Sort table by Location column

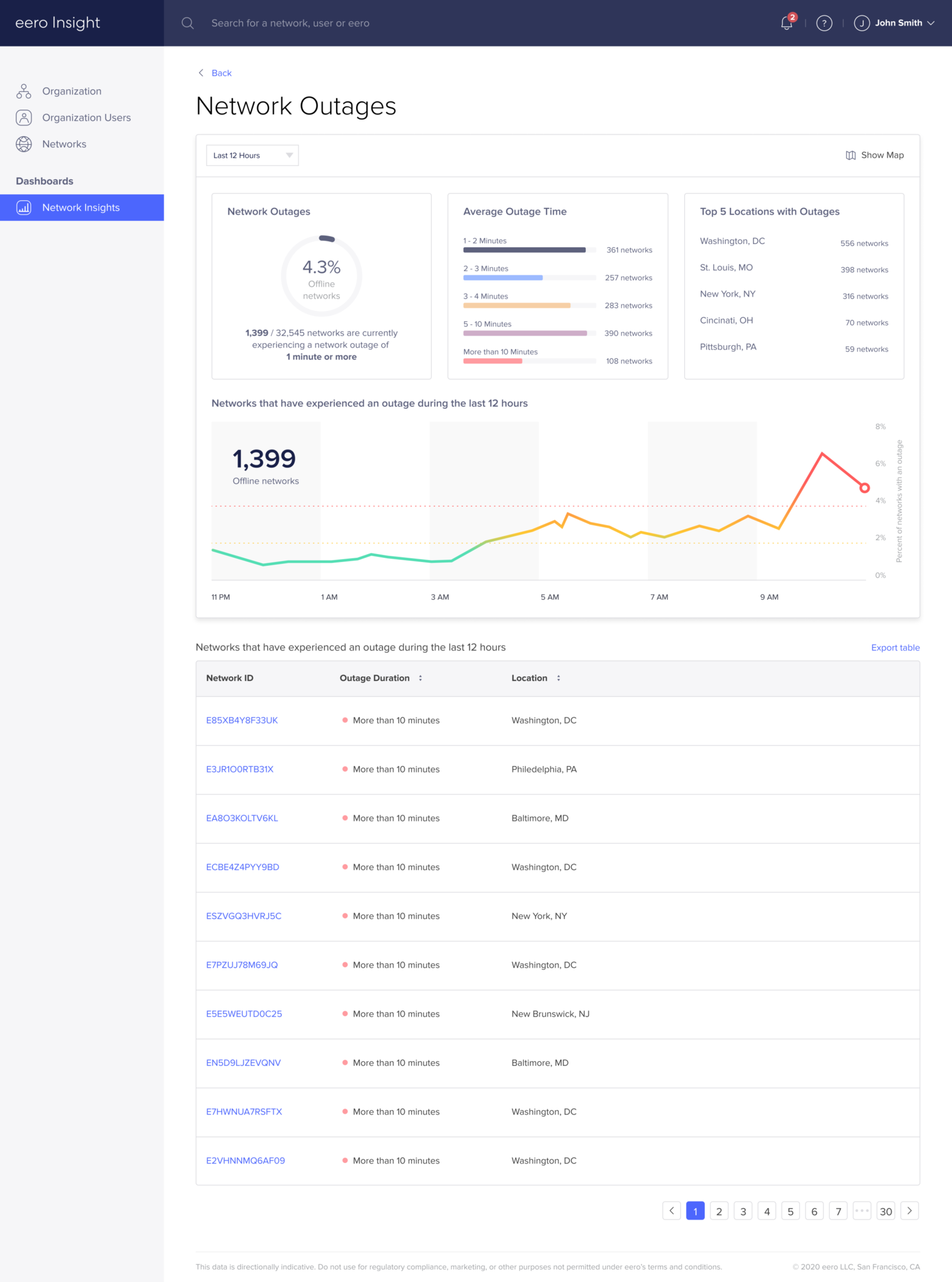(x=558, y=678)
